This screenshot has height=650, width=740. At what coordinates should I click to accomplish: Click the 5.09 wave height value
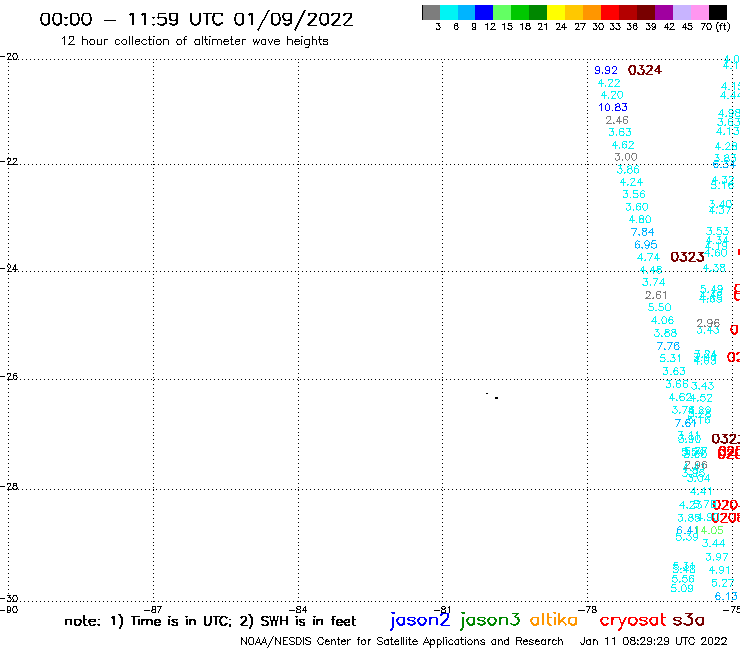[x=682, y=589]
